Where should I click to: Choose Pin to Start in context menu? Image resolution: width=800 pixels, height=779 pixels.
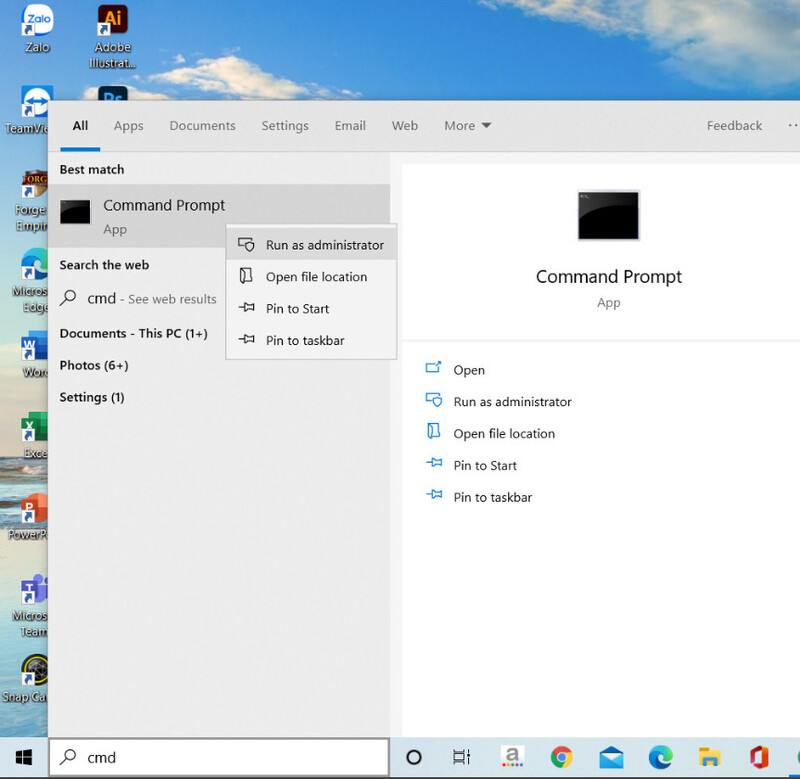pyautogui.click(x=311, y=309)
